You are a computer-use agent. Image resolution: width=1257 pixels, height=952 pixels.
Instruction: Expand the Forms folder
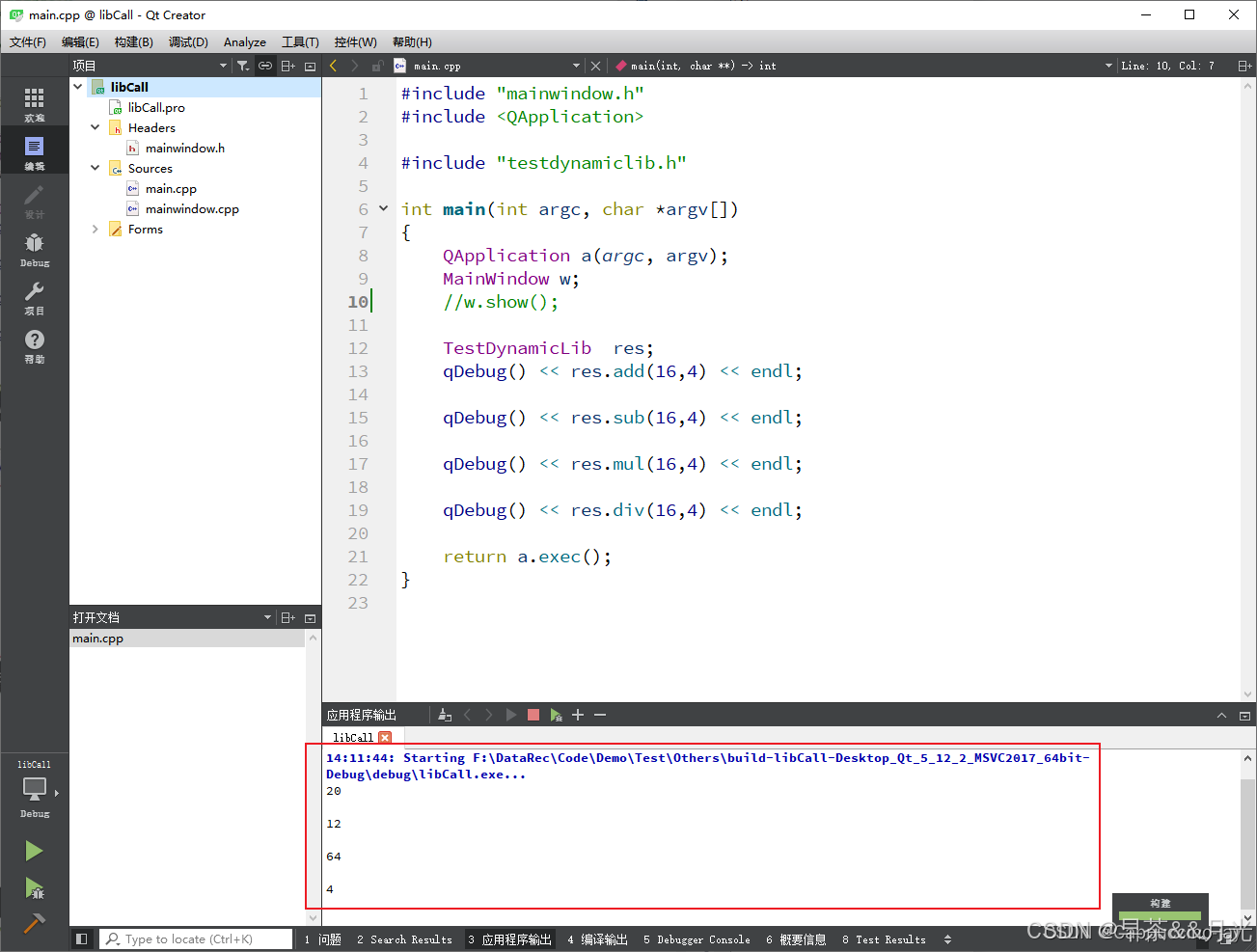(96, 229)
